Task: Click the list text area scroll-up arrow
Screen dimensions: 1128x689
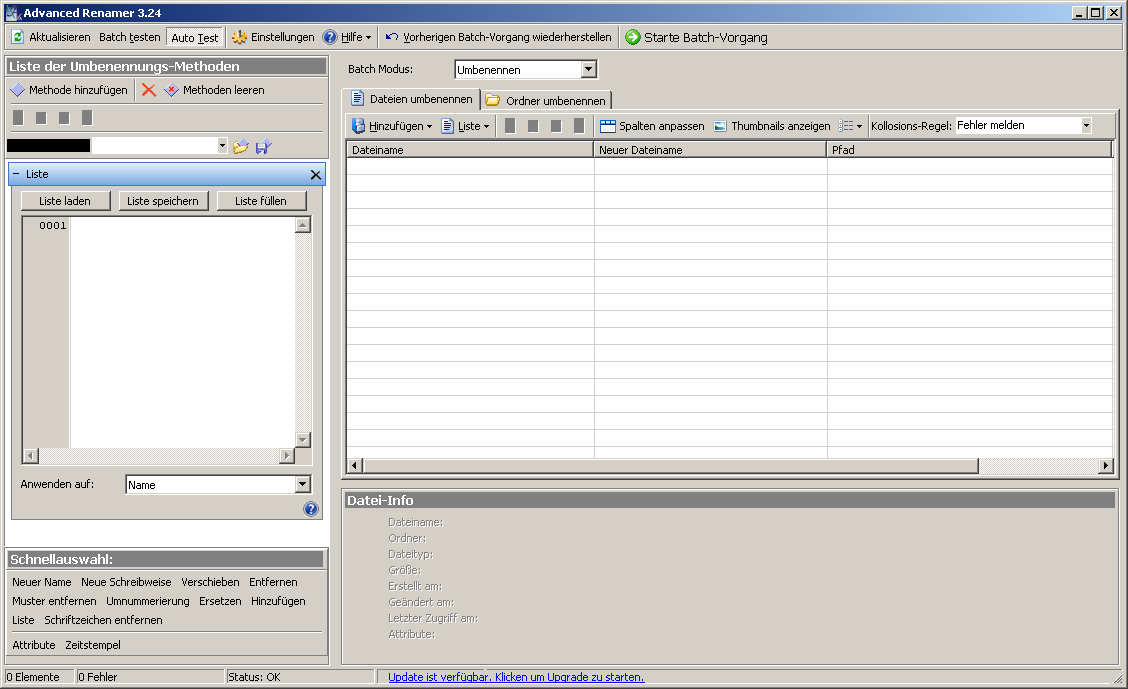Action: click(x=303, y=225)
